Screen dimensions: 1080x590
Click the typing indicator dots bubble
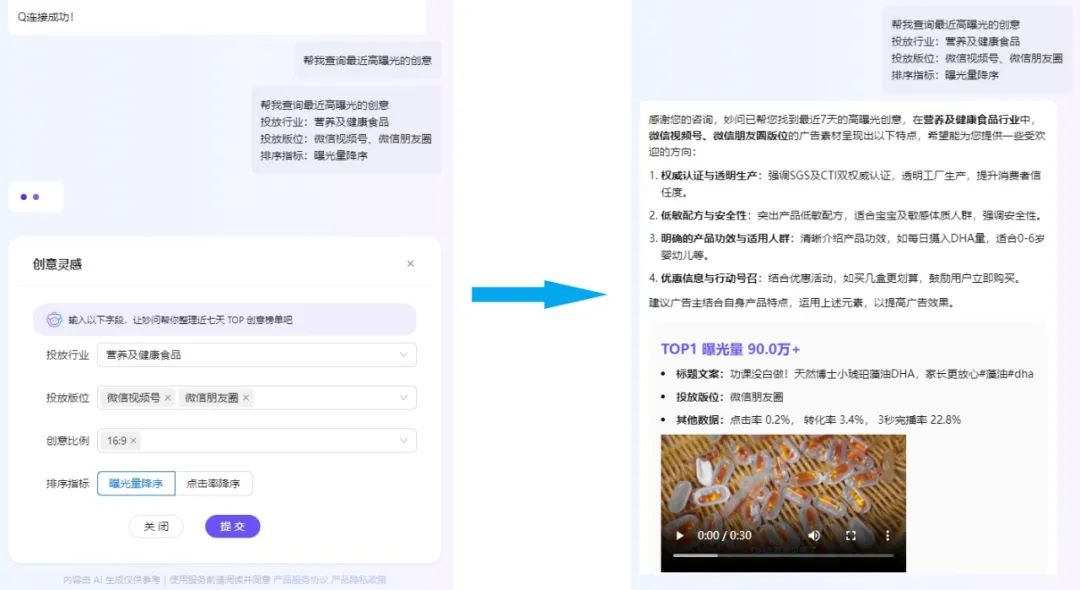coord(36,197)
